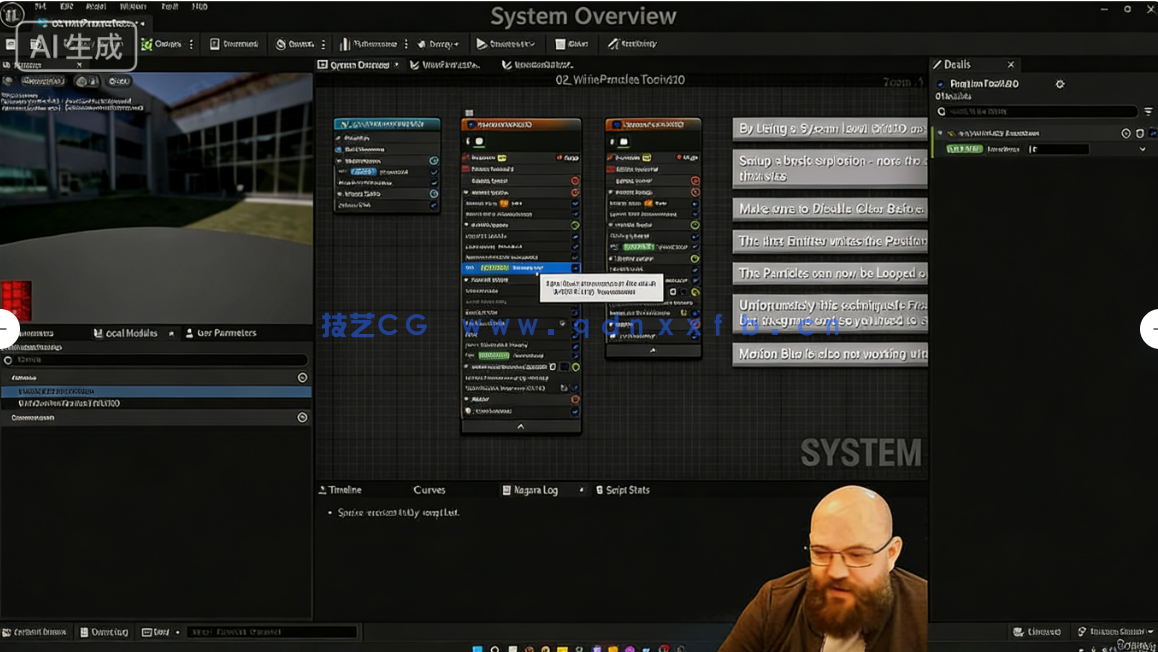Open Details panel settings gear icon
This screenshot has width=1158, height=652.
tap(1060, 84)
